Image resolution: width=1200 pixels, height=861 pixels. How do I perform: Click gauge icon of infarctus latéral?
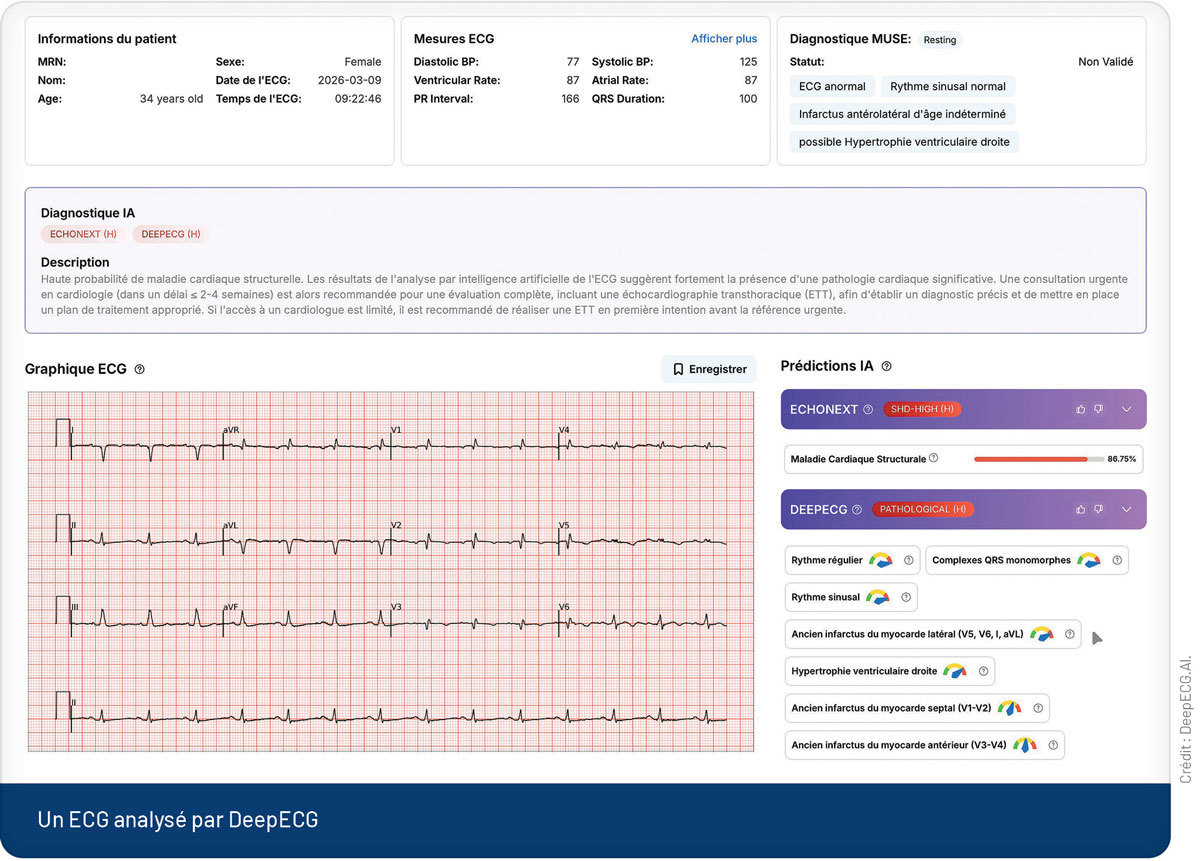coord(1042,634)
